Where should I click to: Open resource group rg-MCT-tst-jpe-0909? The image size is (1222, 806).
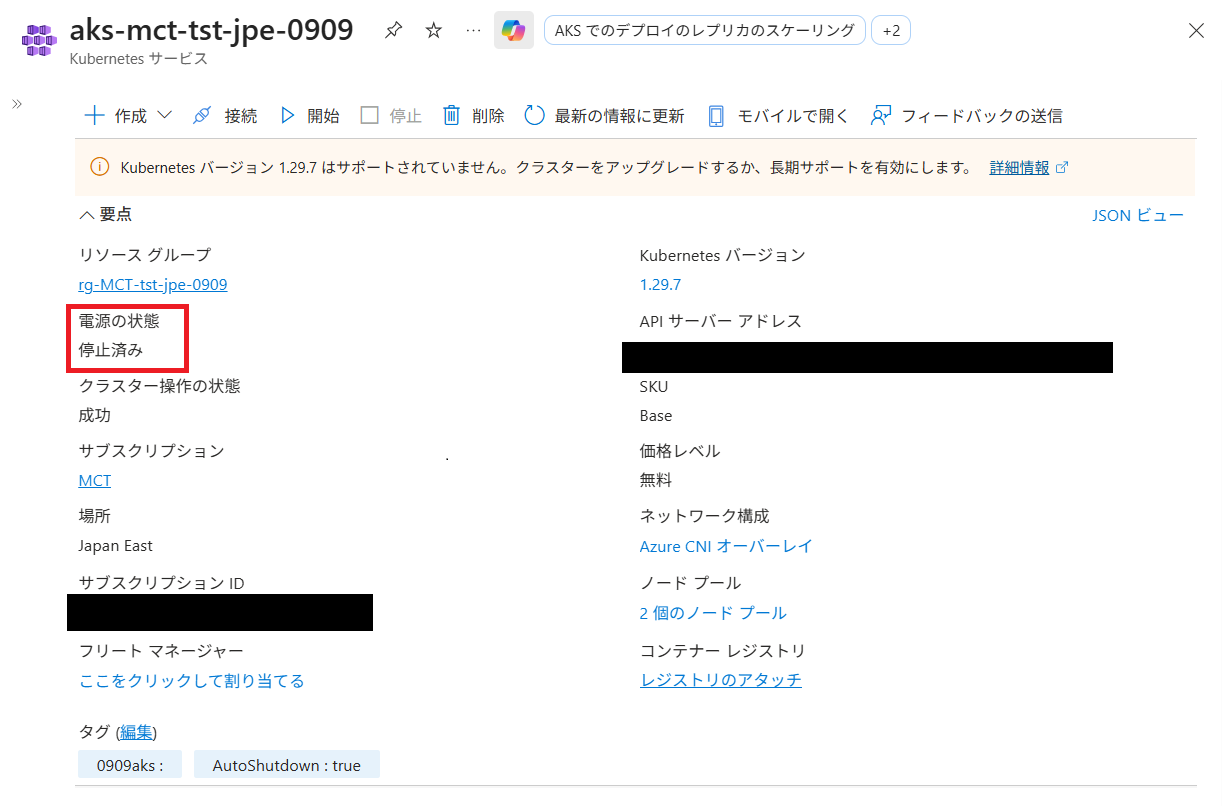pos(153,285)
